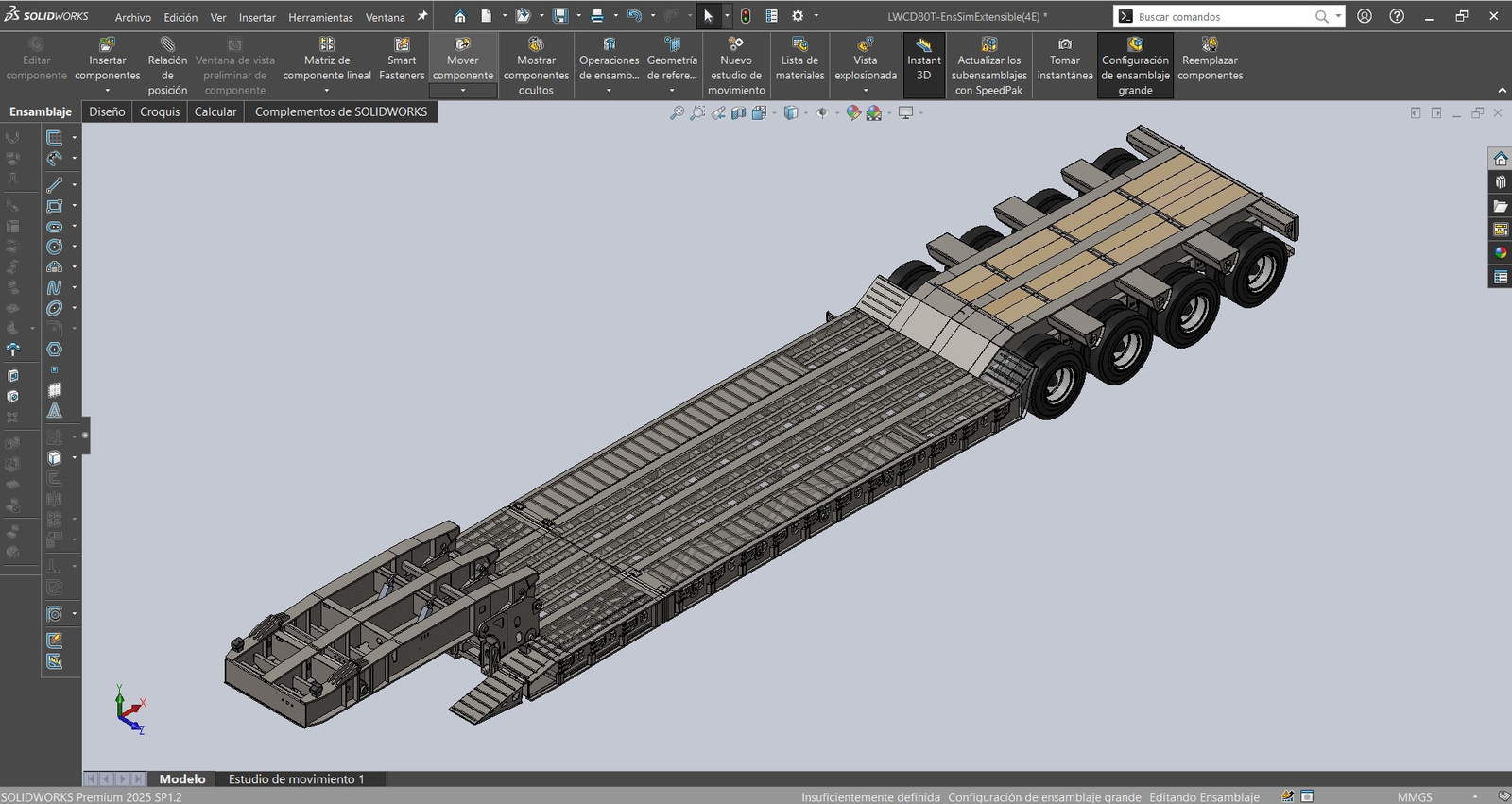This screenshot has height=804, width=1512.
Task: Open Save button dropdown arrow
Action: pyautogui.click(x=578, y=16)
